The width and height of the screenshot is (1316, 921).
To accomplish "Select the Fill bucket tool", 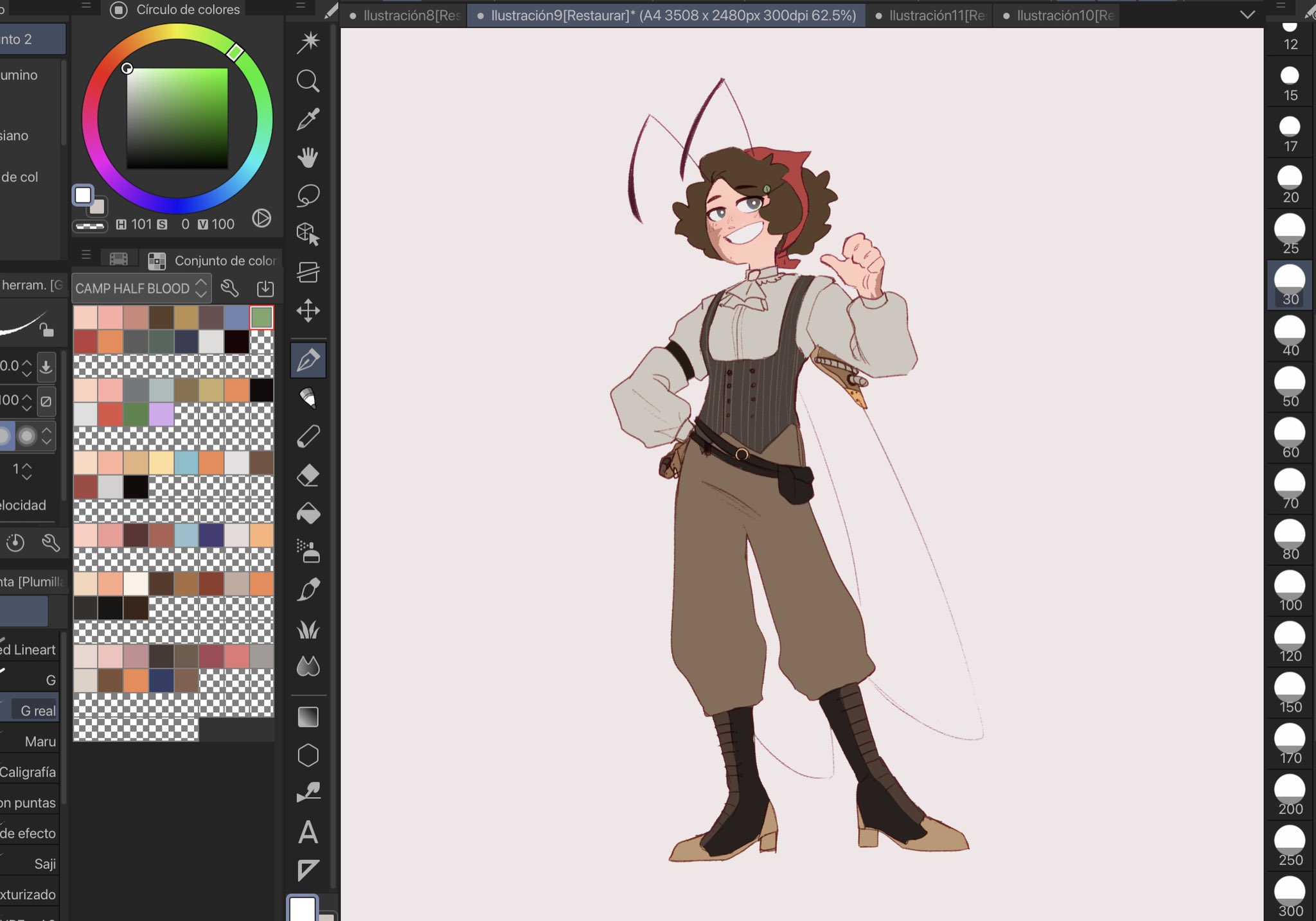I will coord(308,514).
